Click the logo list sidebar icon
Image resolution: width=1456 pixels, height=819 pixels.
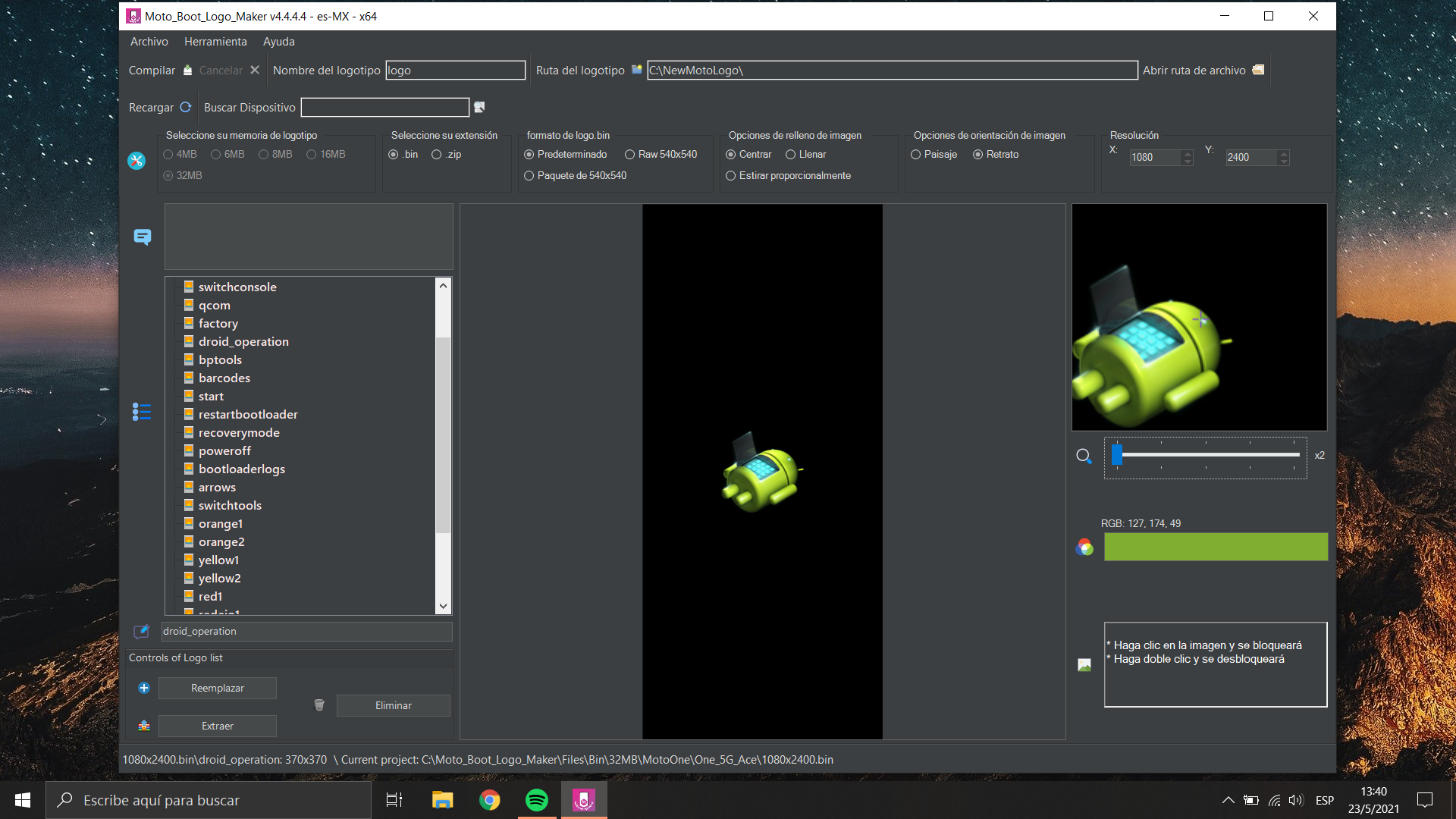click(x=142, y=412)
